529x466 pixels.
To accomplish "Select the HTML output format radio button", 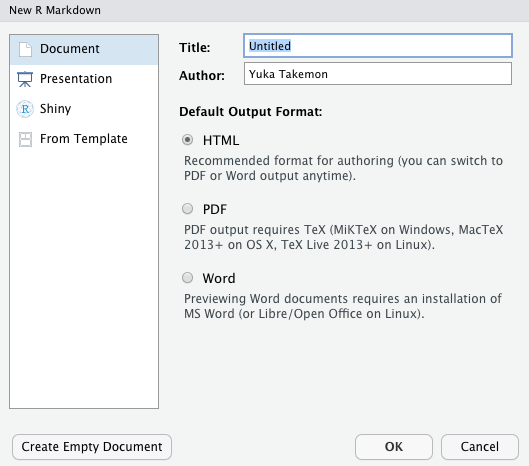I will click(x=188, y=140).
